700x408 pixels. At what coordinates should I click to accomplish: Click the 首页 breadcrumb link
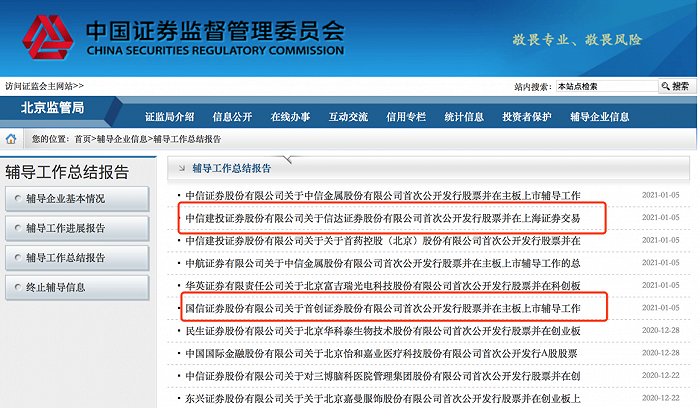[82, 139]
